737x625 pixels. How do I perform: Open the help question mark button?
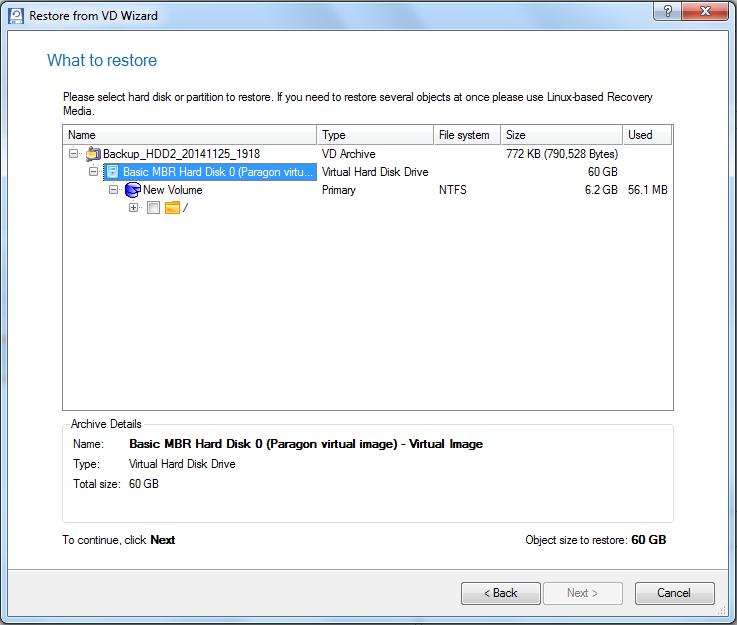click(667, 11)
